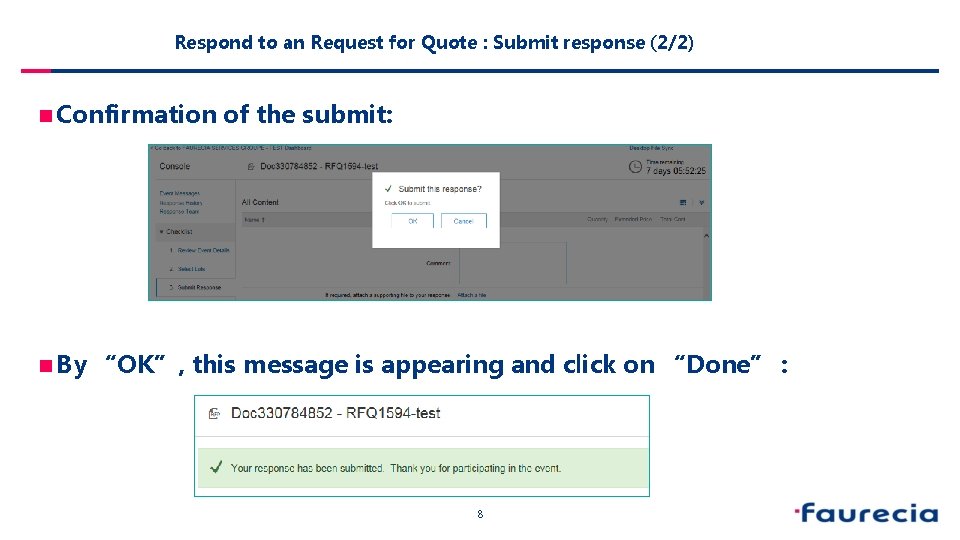Click the Total Cost column header
960x540 pixels.
(x=672, y=219)
